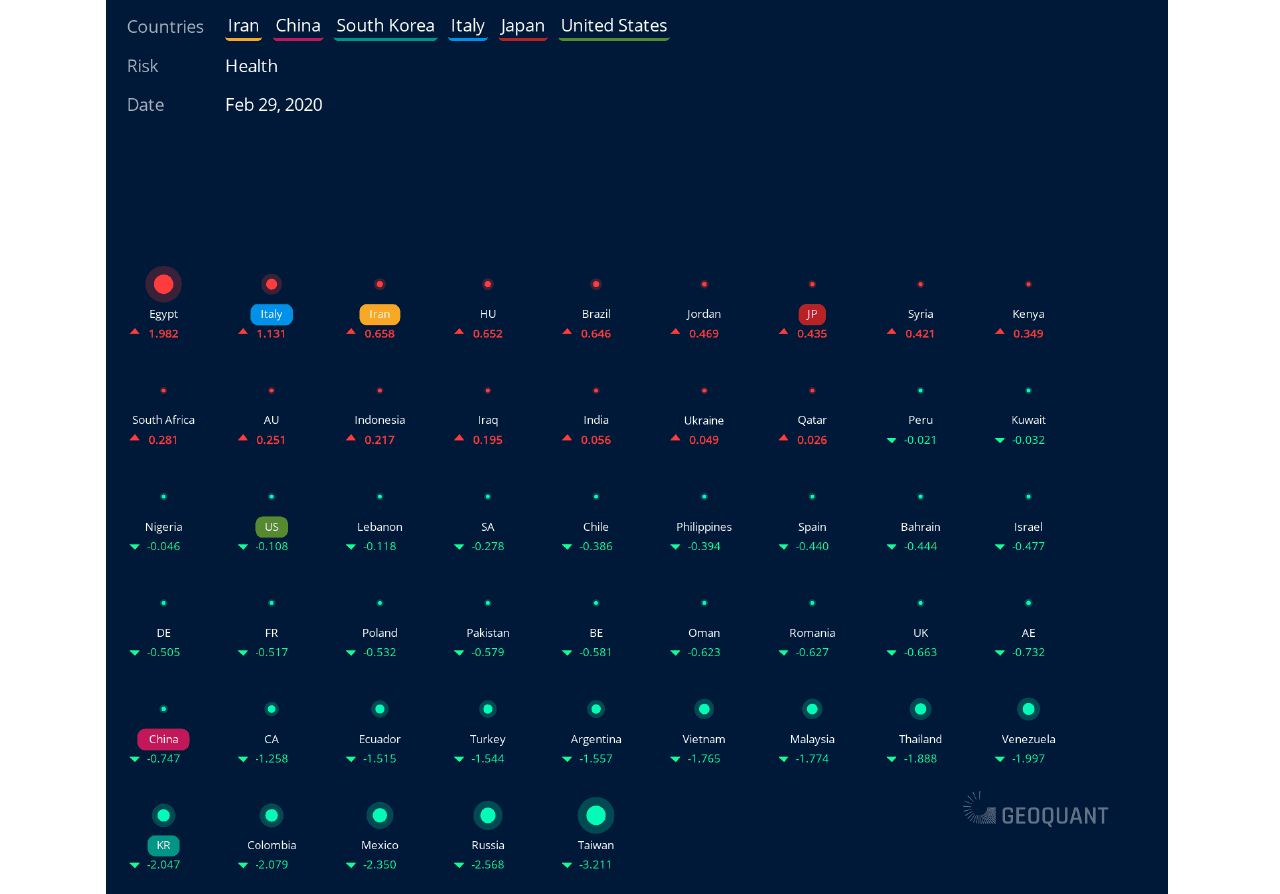Image resolution: width=1280 pixels, height=894 pixels.
Task: Click the GeoQuant logo
Action: click(1036, 810)
